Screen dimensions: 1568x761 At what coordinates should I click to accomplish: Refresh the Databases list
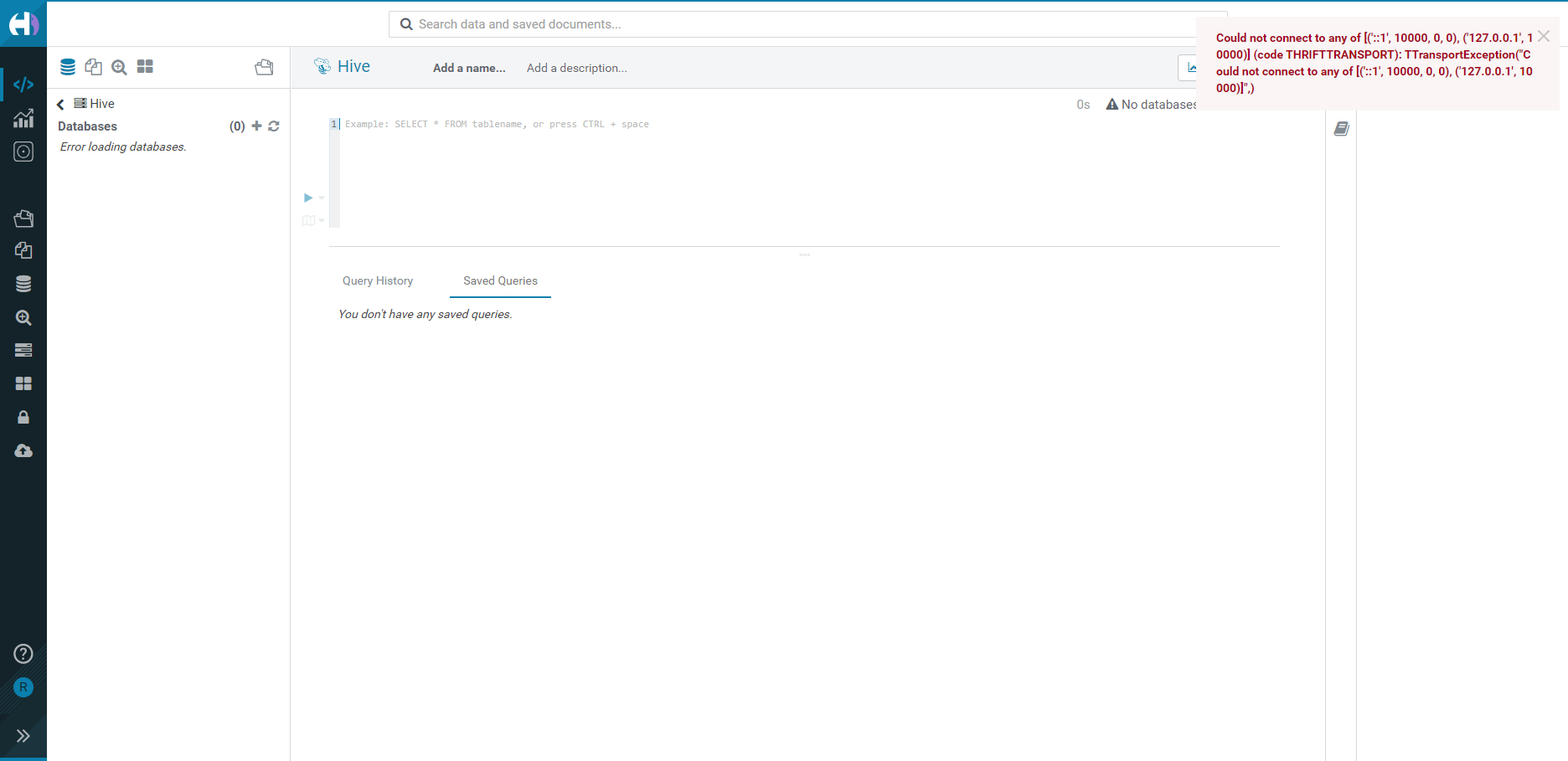click(x=274, y=126)
